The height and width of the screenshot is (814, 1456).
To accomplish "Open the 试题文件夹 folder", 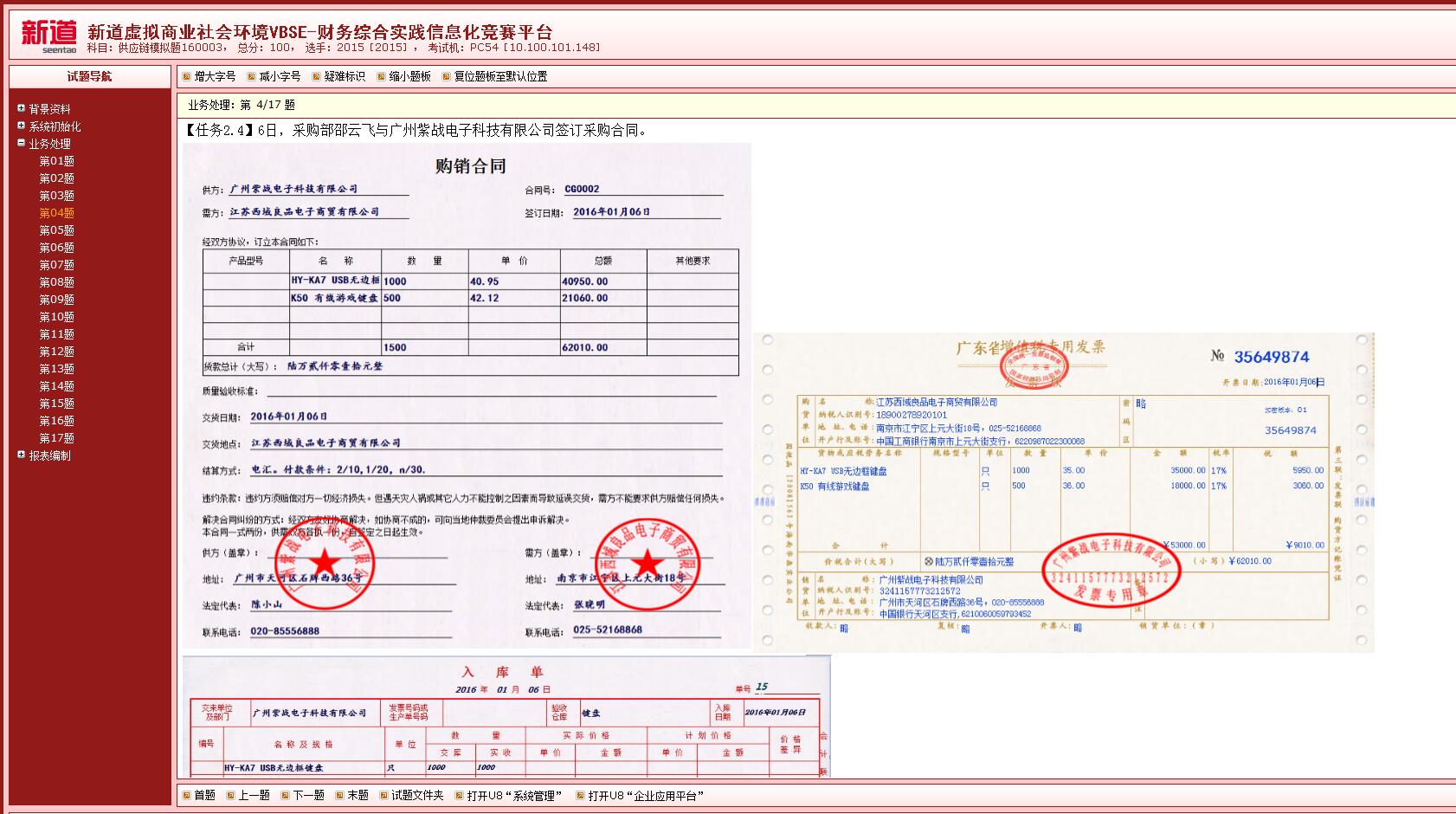I will (x=411, y=795).
